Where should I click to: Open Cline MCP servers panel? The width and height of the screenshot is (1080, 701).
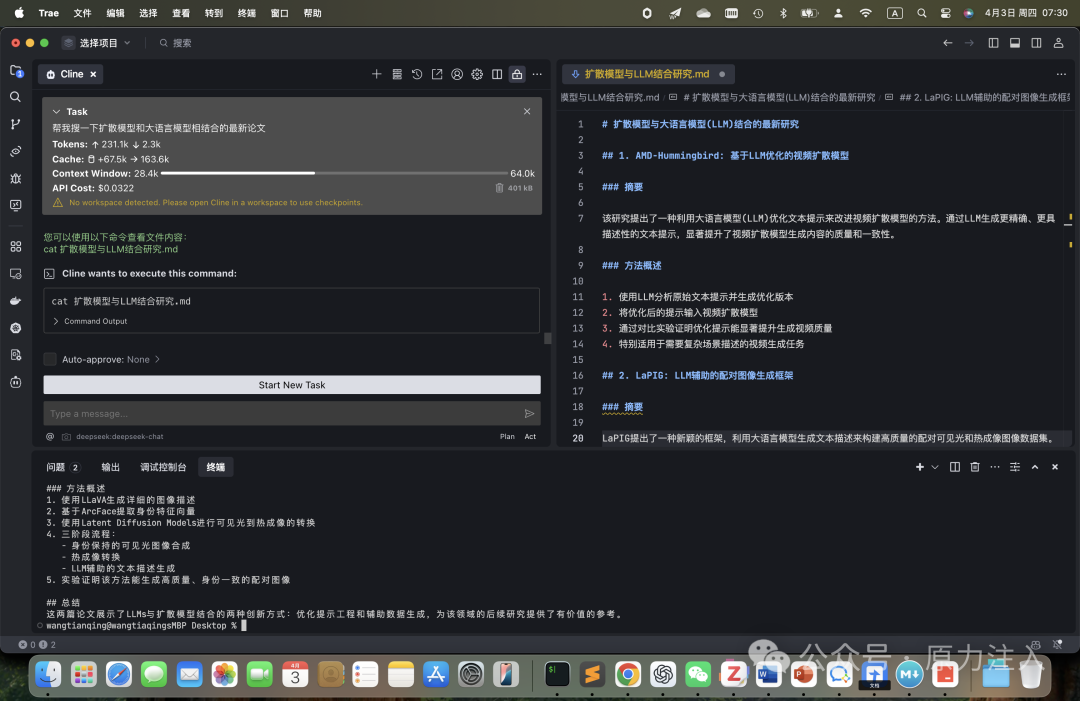tap(397, 74)
